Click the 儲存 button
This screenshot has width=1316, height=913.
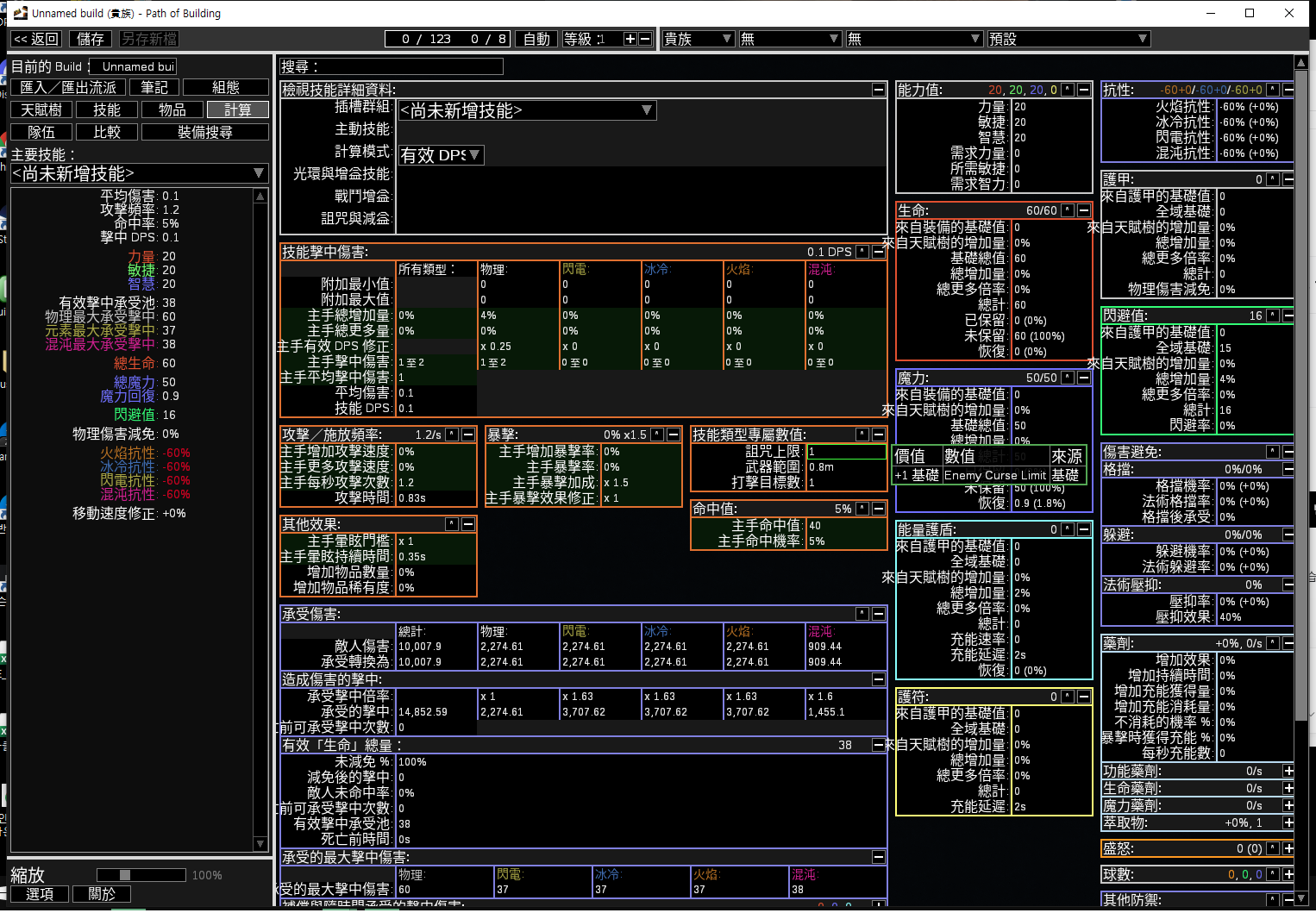(91, 39)
